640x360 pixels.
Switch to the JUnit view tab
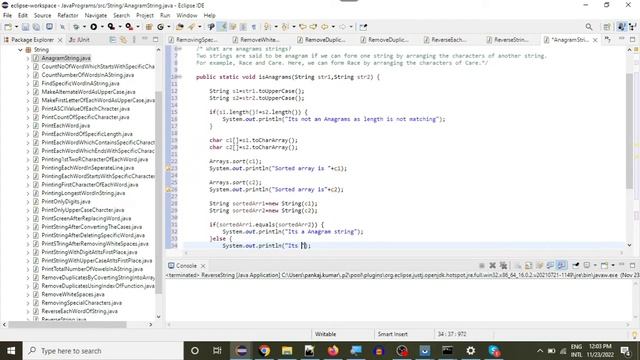click(x=80, y=40)
